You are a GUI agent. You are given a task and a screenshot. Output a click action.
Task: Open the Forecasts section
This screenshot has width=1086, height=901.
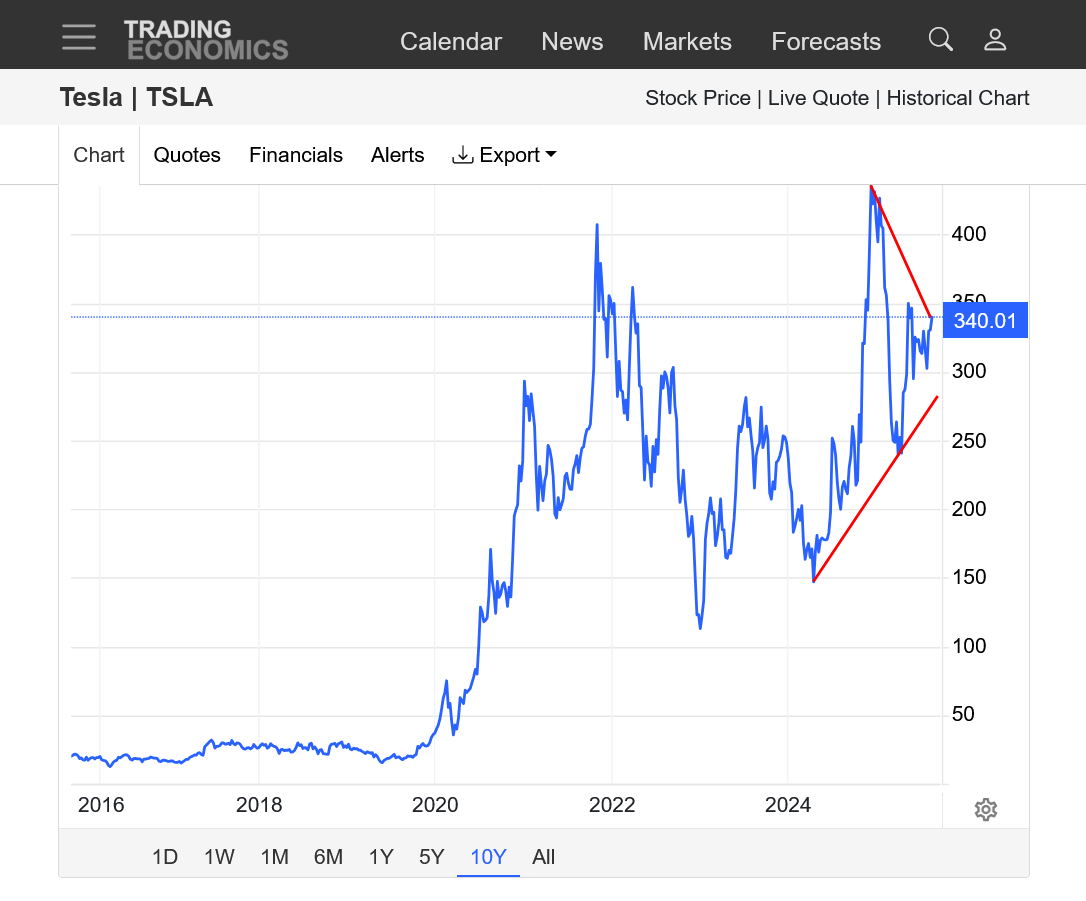pos(826,42)
